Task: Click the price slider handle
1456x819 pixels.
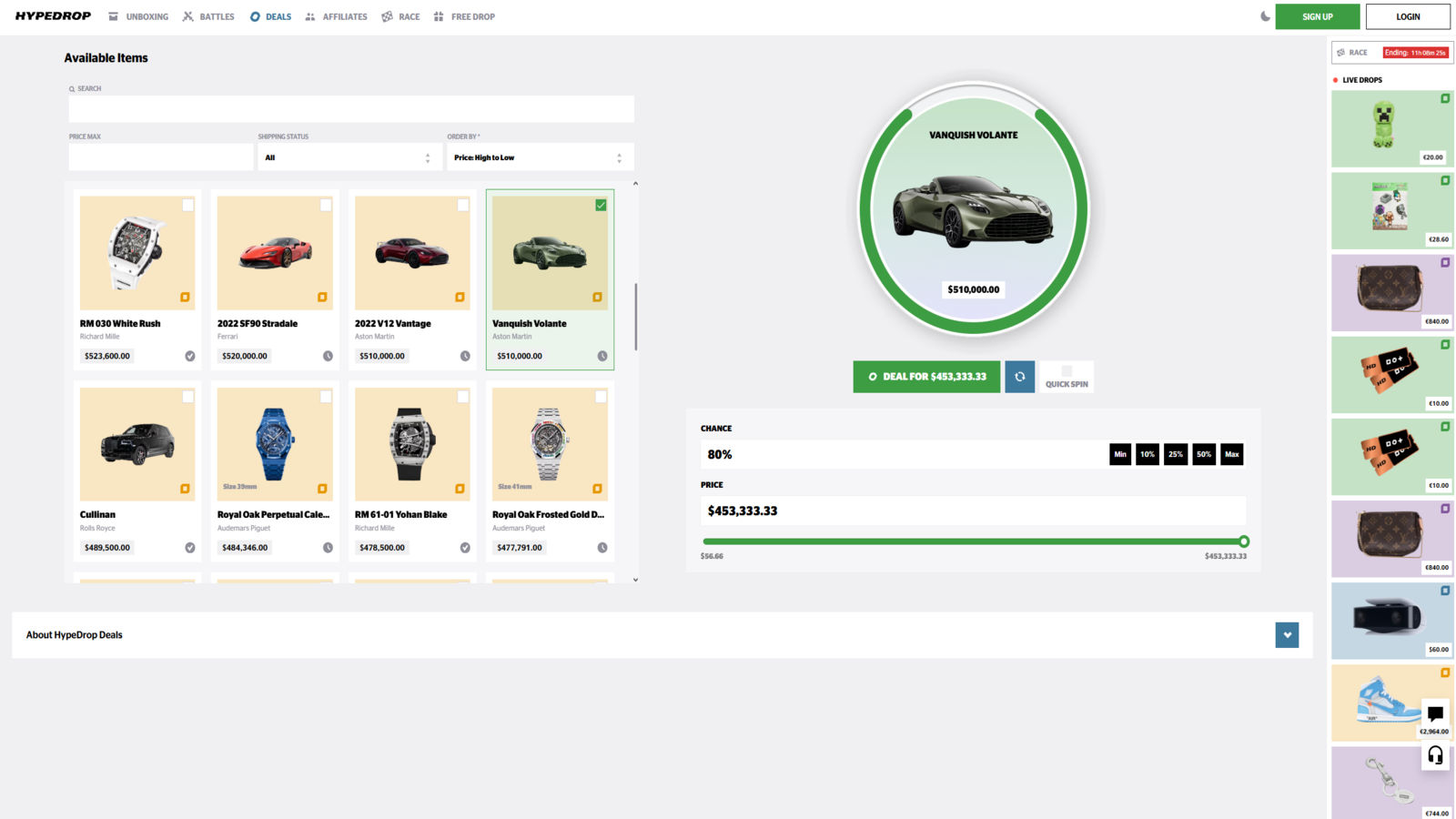Action: point(1244,541)
